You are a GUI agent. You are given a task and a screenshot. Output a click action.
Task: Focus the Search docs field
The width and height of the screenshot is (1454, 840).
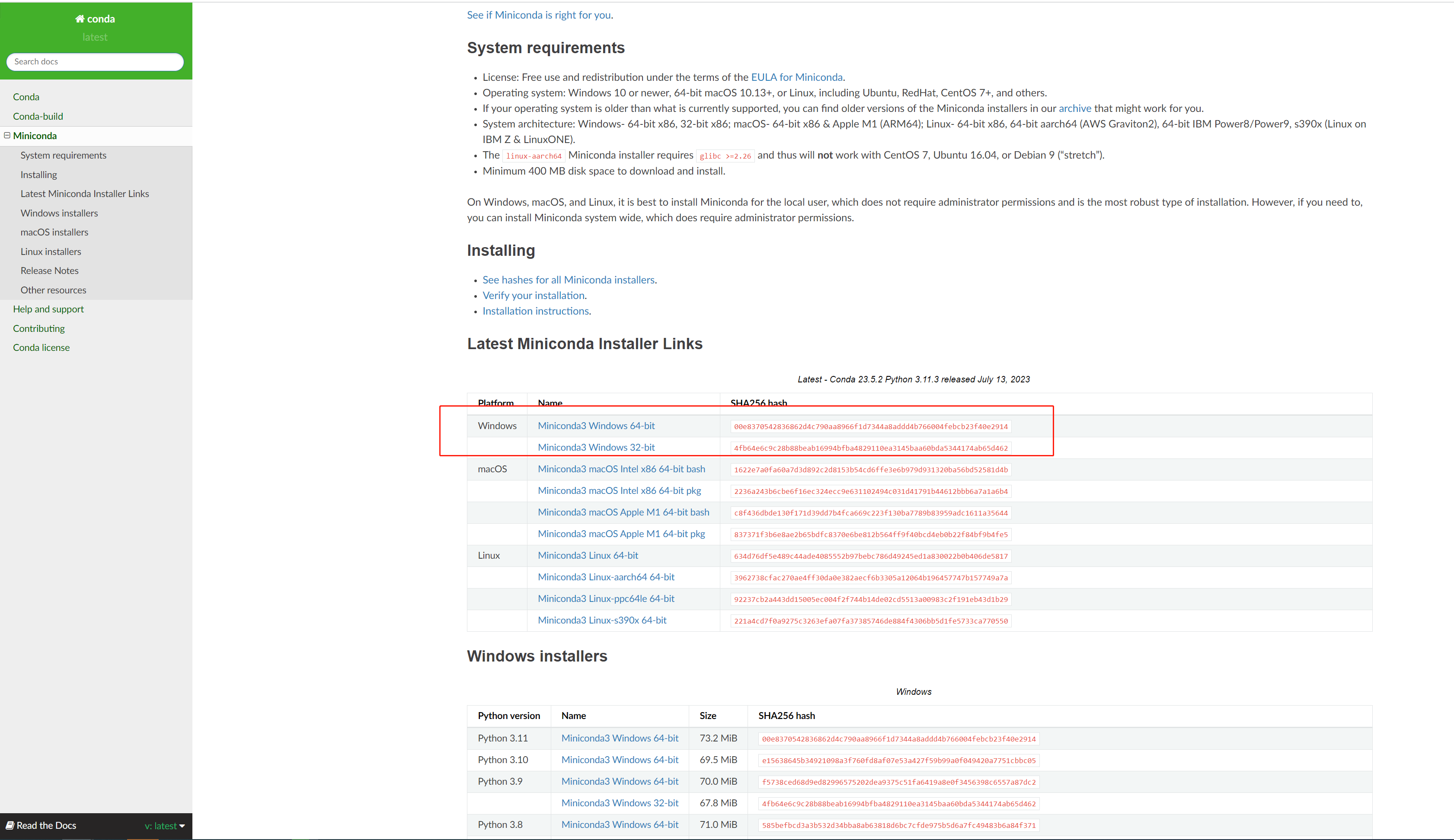click(x=95, y=62)
